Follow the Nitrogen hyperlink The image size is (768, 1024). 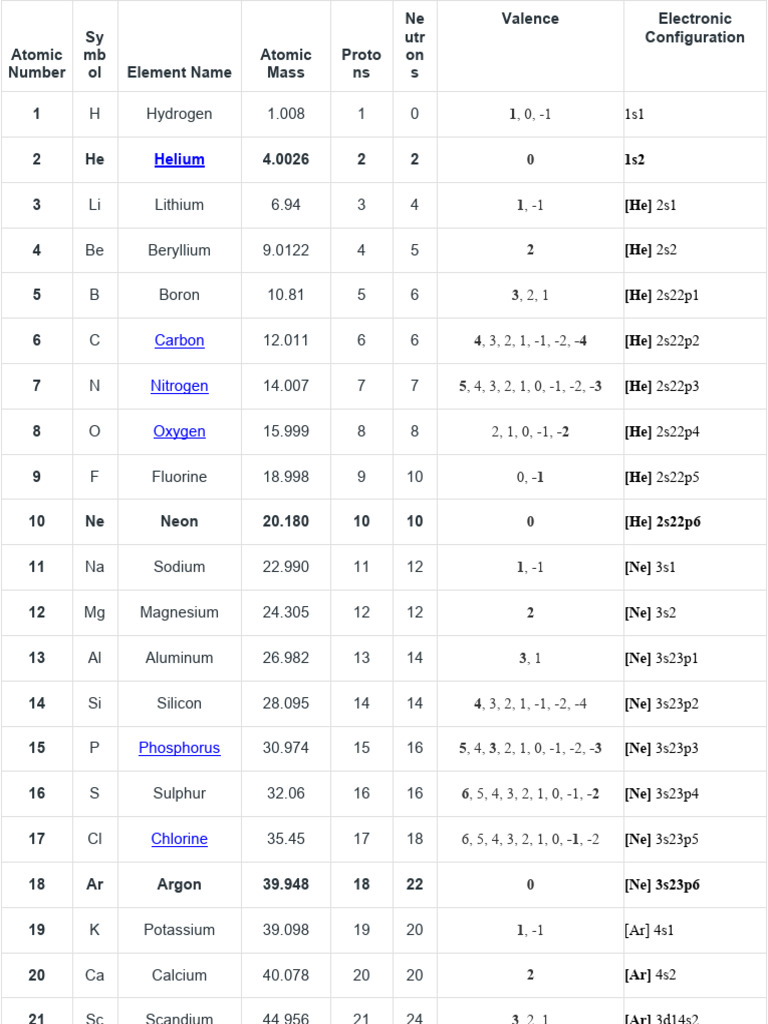[x=179, y=386]
